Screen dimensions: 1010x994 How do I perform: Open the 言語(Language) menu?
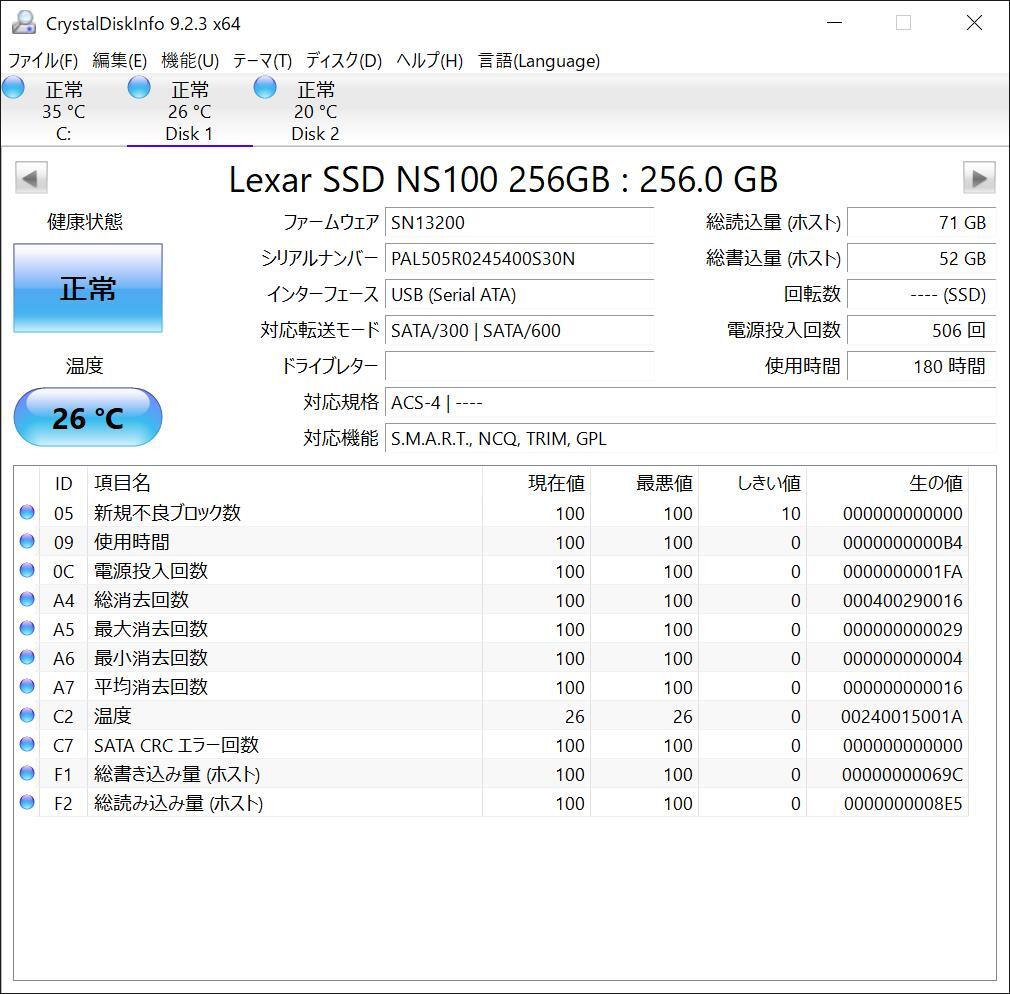539,61
